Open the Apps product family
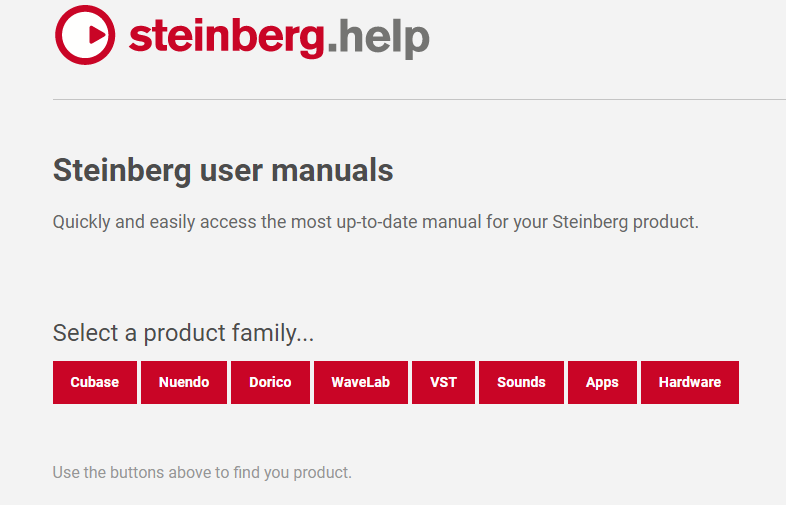The height and width of the screenshot is (505, 786). [x=602, y=382]
